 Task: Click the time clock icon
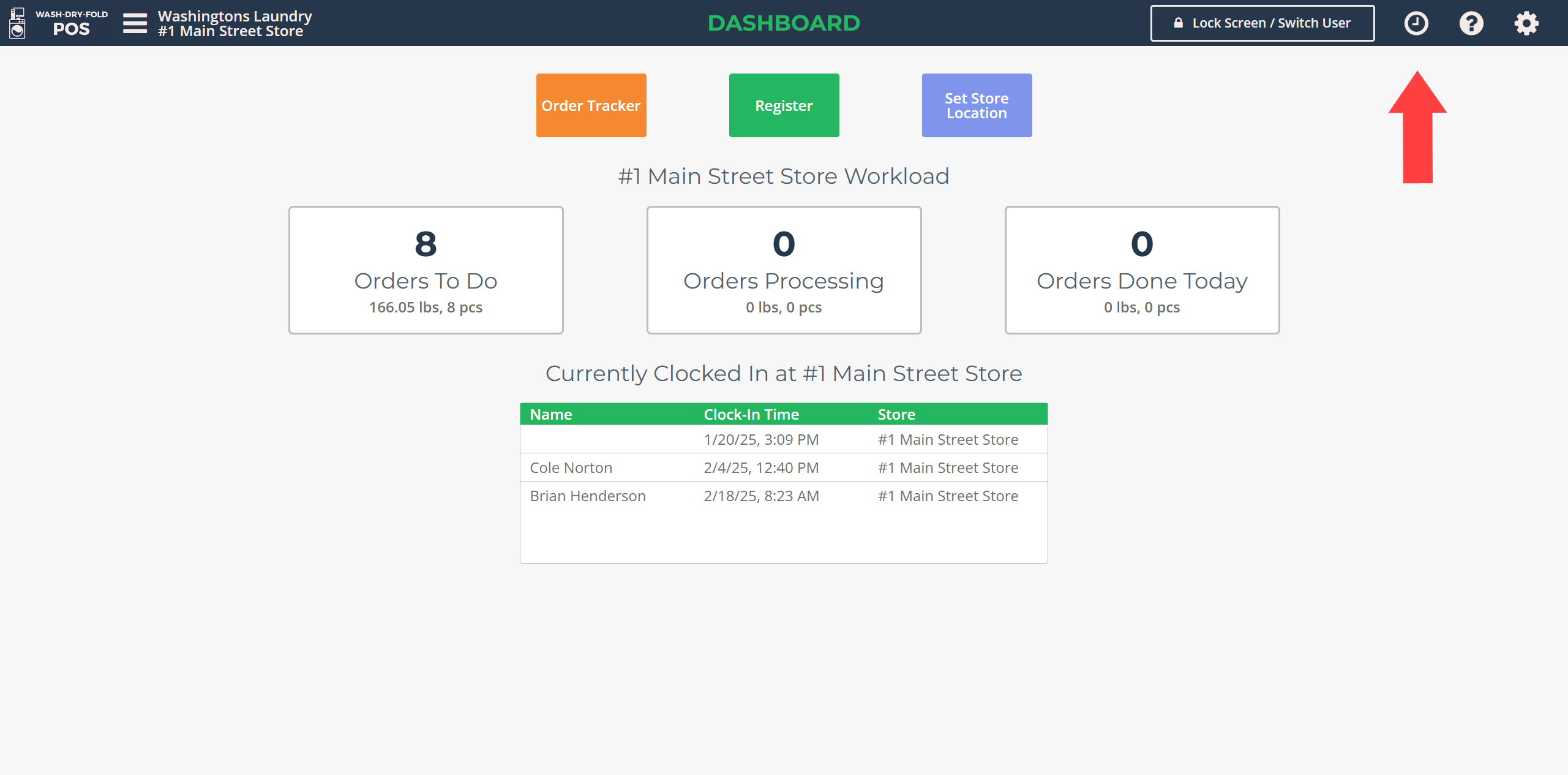(x=1416, y=23)
